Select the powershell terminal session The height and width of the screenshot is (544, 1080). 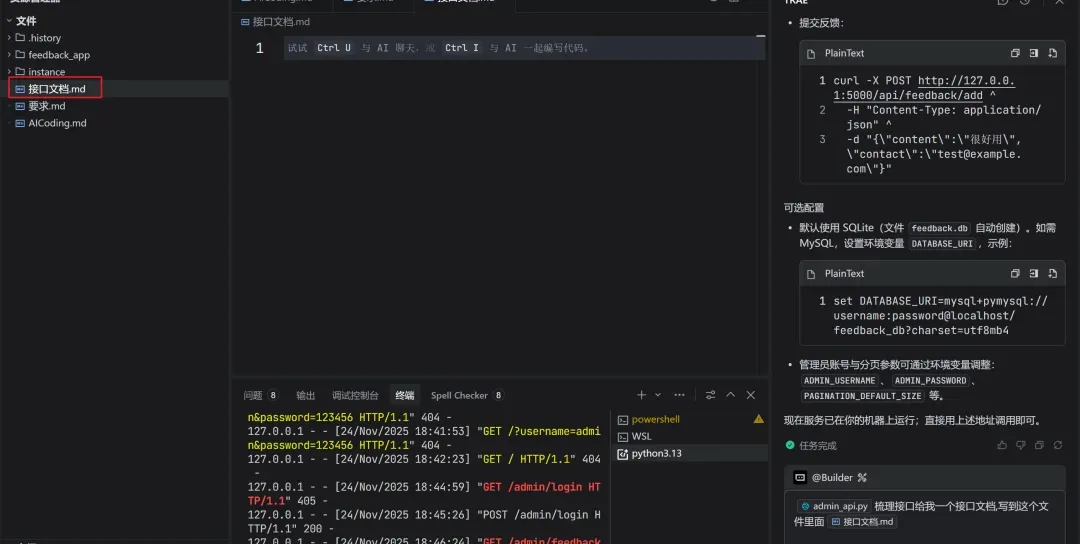click(655, 419)
